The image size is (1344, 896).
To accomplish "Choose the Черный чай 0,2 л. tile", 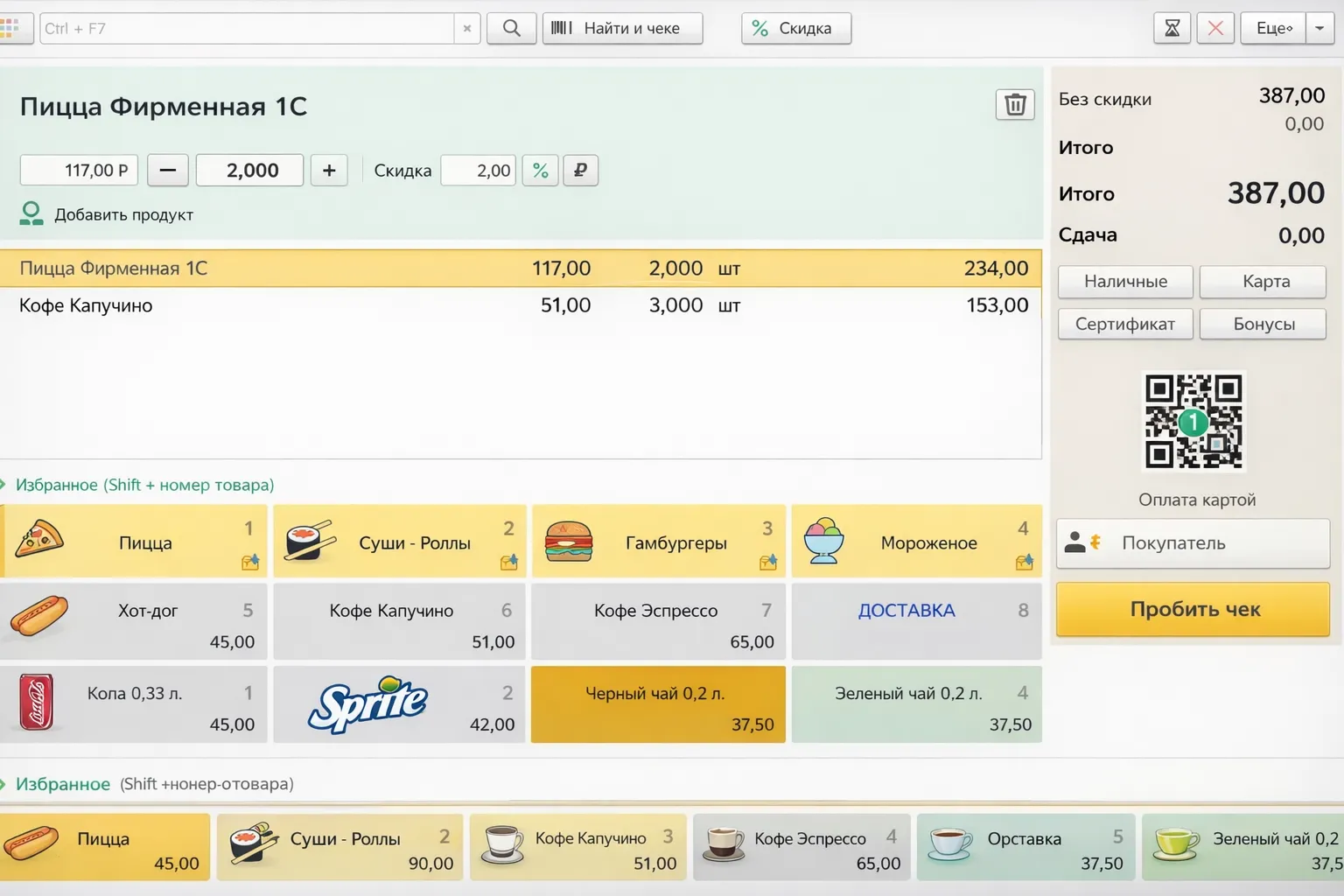I will click(x=657, y=705).
